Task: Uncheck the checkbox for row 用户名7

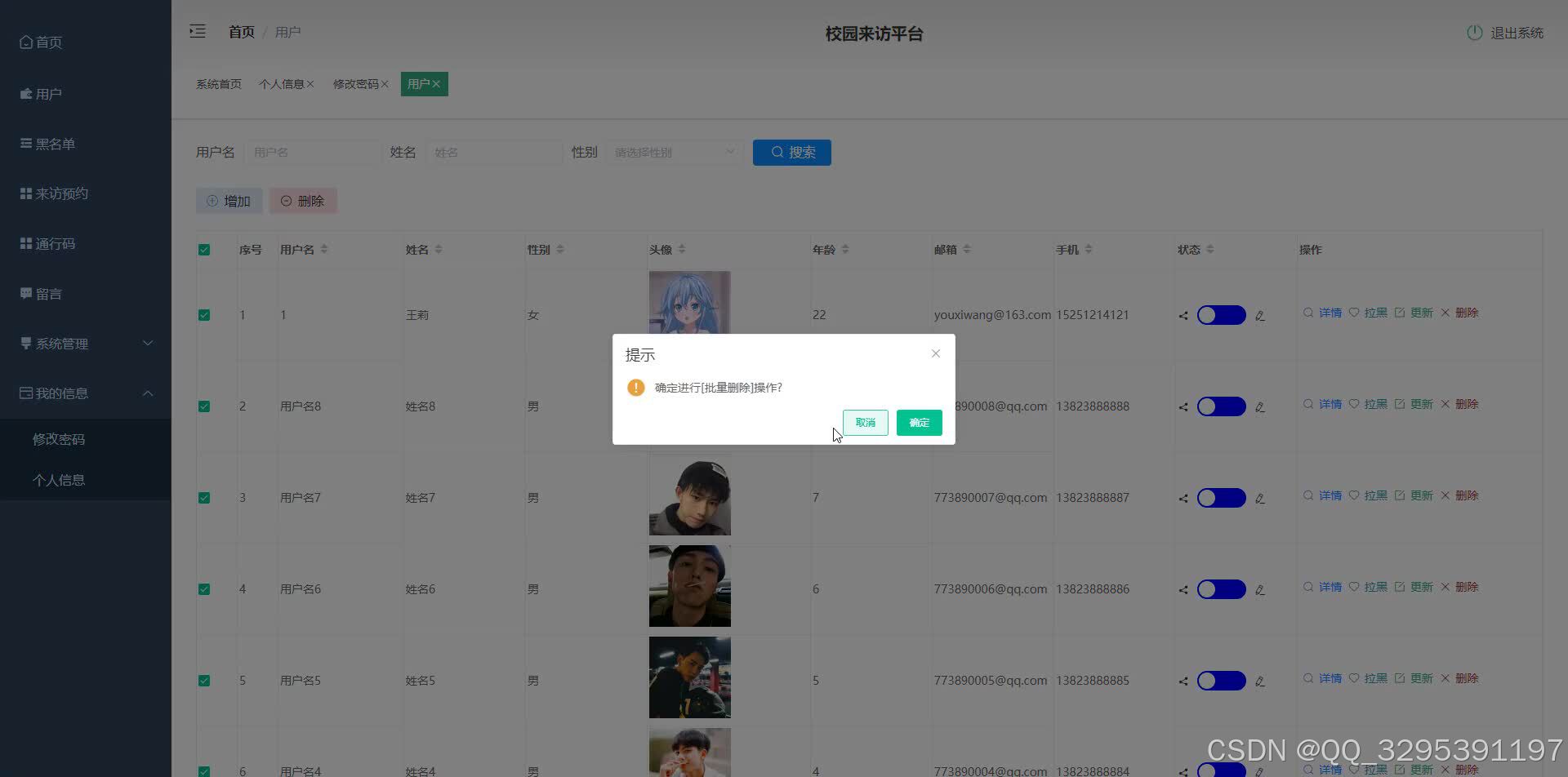Action: [204, 498]
